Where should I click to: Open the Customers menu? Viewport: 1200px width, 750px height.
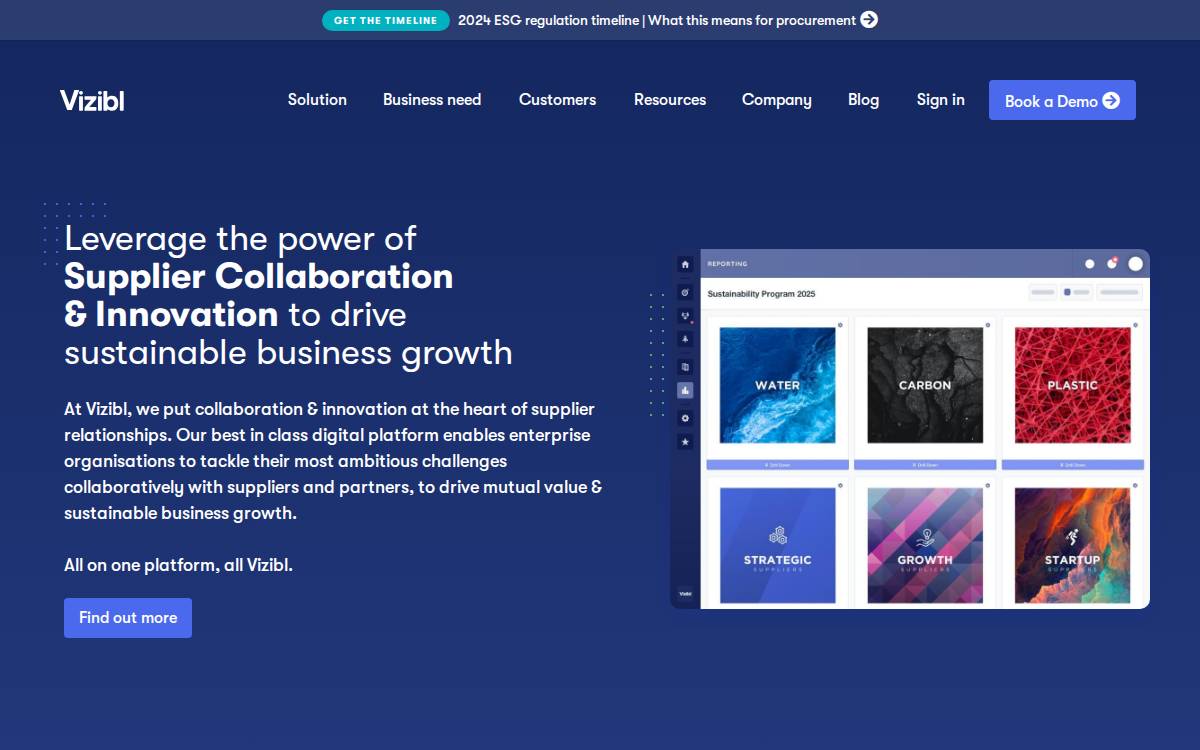[557, 100]
